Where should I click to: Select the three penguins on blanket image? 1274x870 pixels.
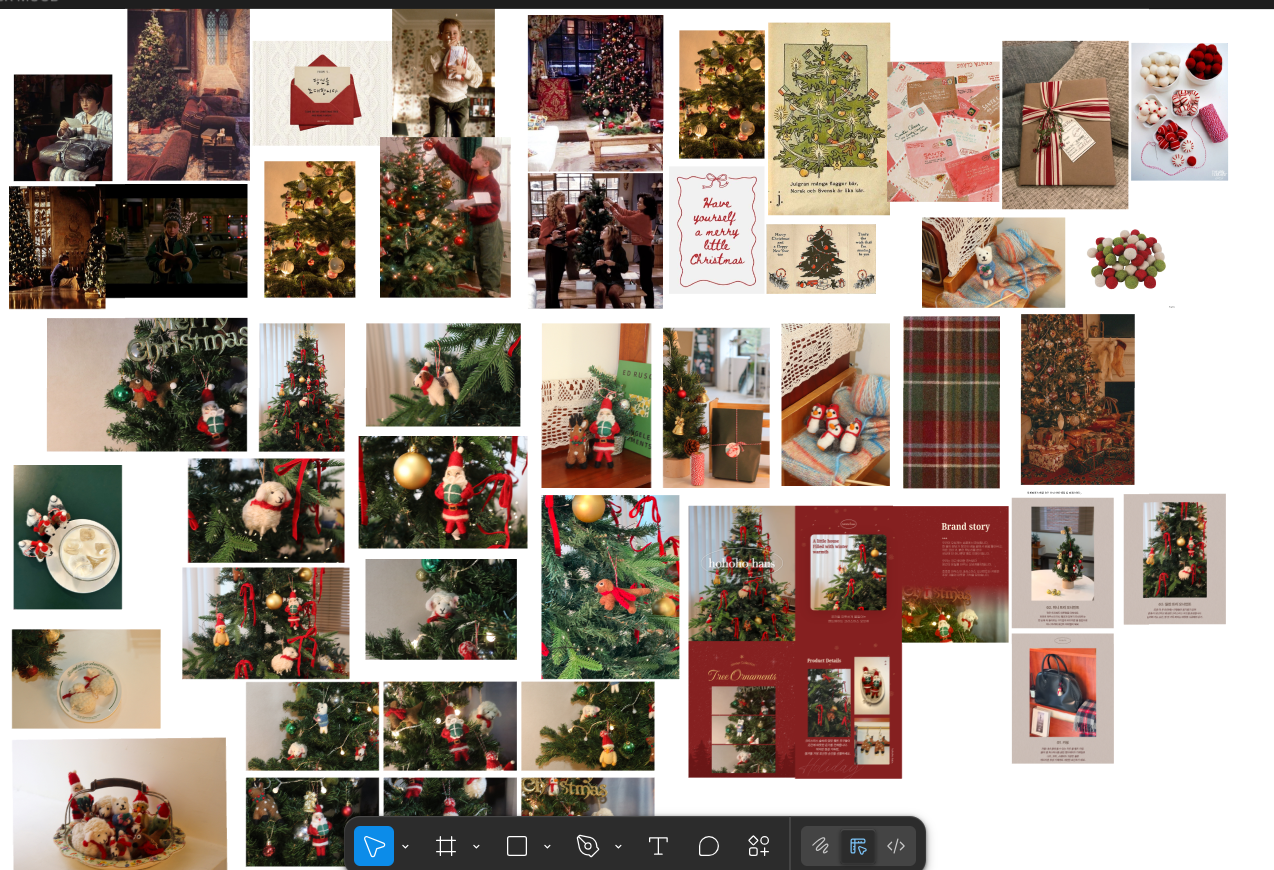835,405
